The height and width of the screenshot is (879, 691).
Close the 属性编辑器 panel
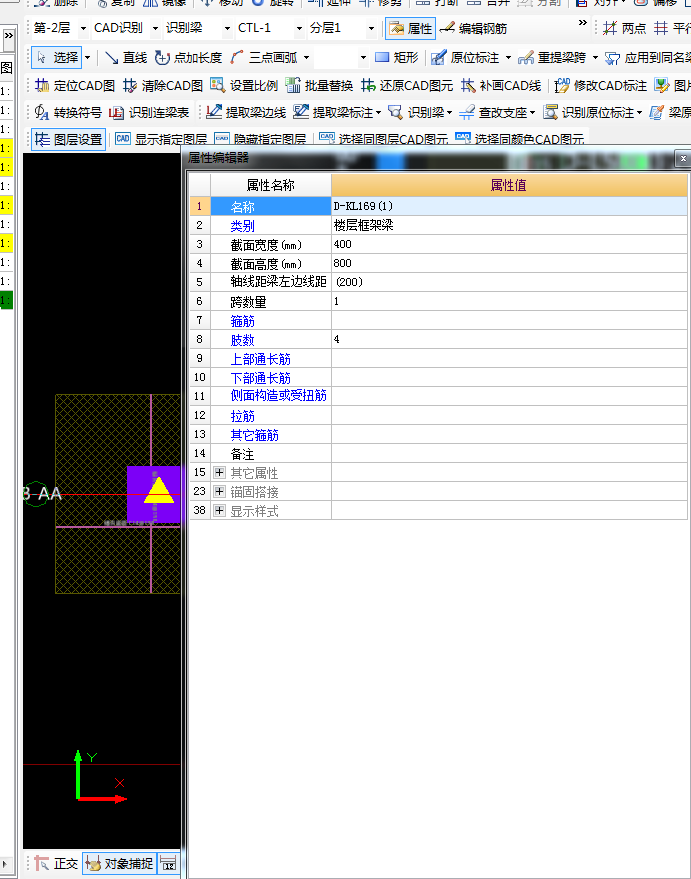(x=683, y=159)
